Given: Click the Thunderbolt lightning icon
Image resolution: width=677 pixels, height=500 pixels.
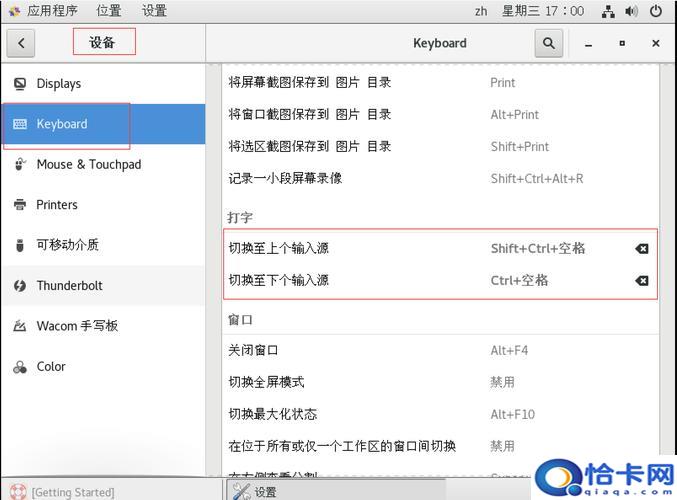Looking at the screenshot, I should tap(20, 286).
